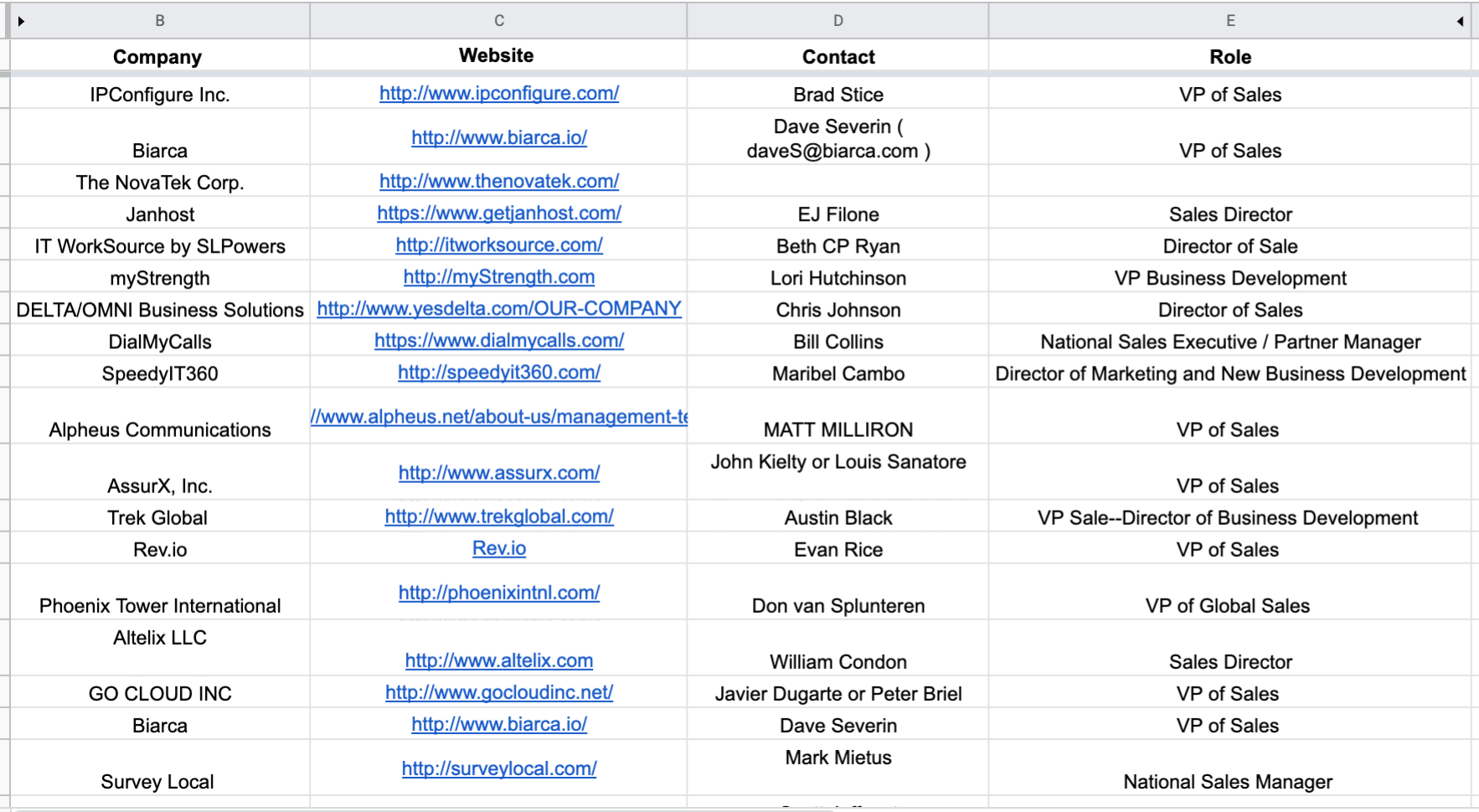
Task: Select the DialMyCalls company cell
Action: [160, 341]
